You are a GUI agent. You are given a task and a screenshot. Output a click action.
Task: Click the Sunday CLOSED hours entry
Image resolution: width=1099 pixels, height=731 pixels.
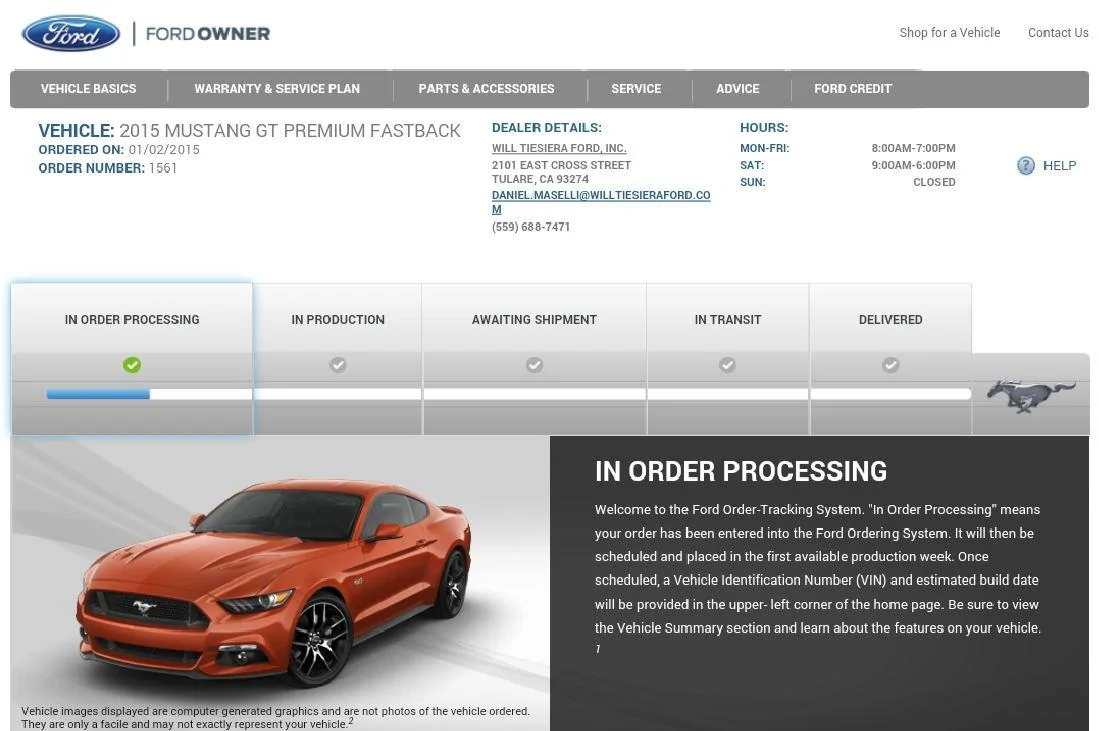[934, 182]
